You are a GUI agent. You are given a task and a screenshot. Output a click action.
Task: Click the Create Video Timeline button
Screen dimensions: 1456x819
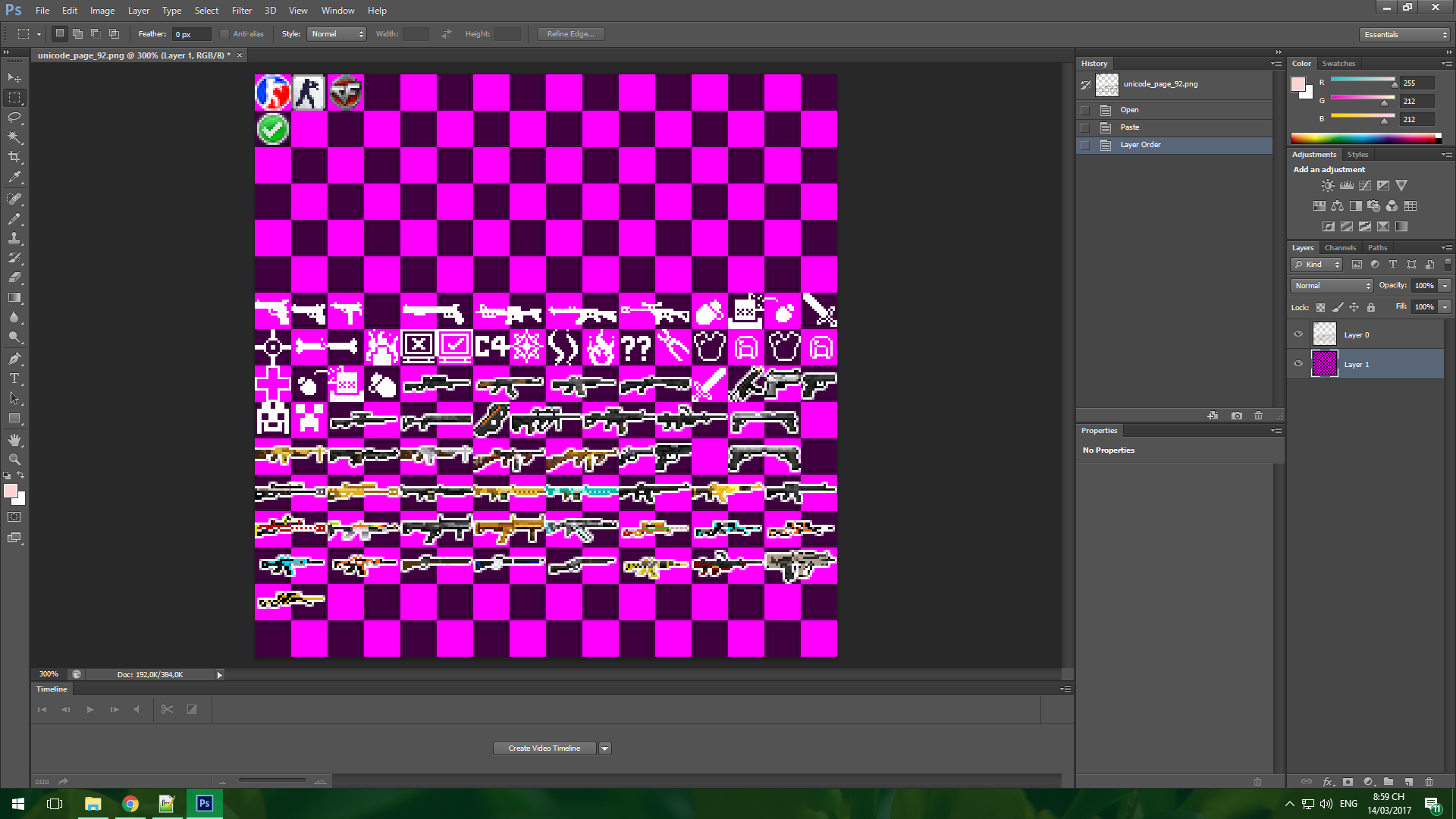[x=544, y=748]
